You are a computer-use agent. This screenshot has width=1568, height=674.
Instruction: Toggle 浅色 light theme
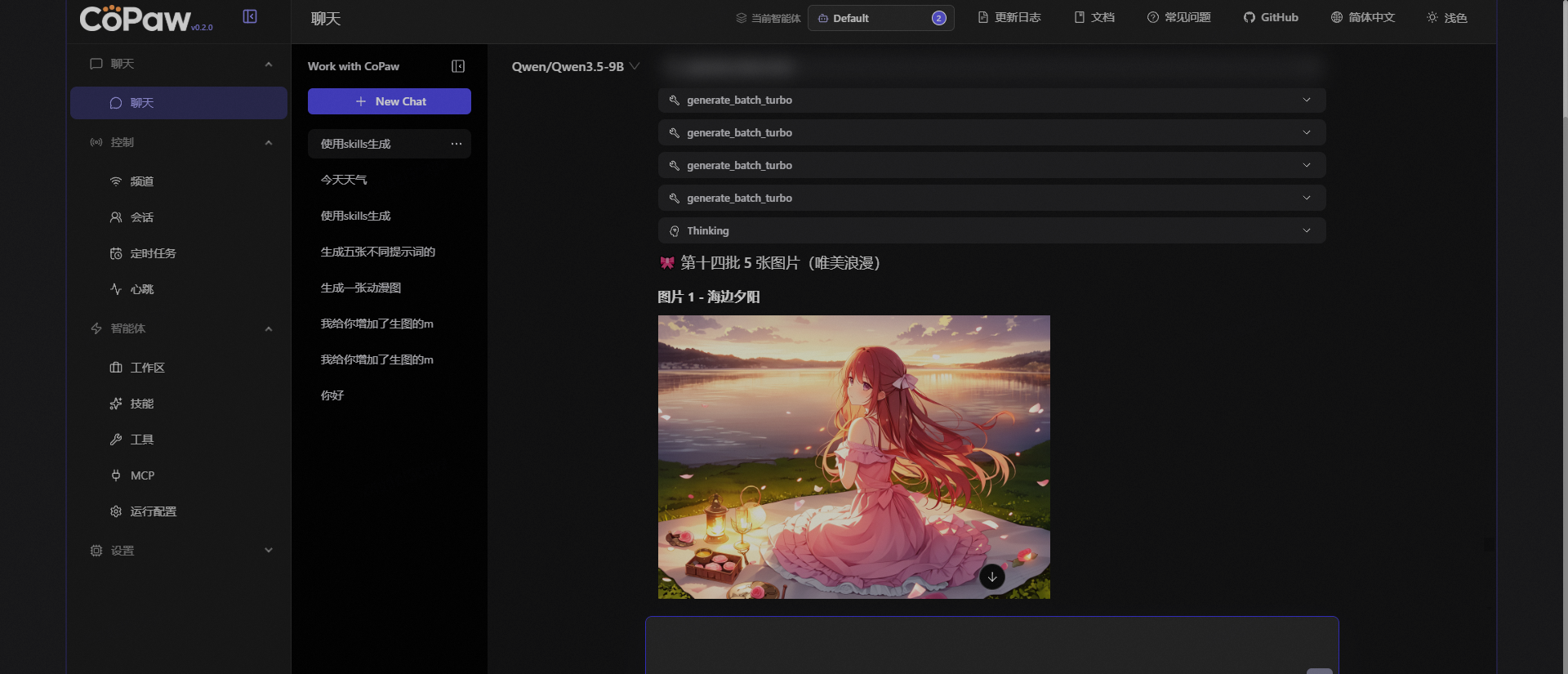1447,17
